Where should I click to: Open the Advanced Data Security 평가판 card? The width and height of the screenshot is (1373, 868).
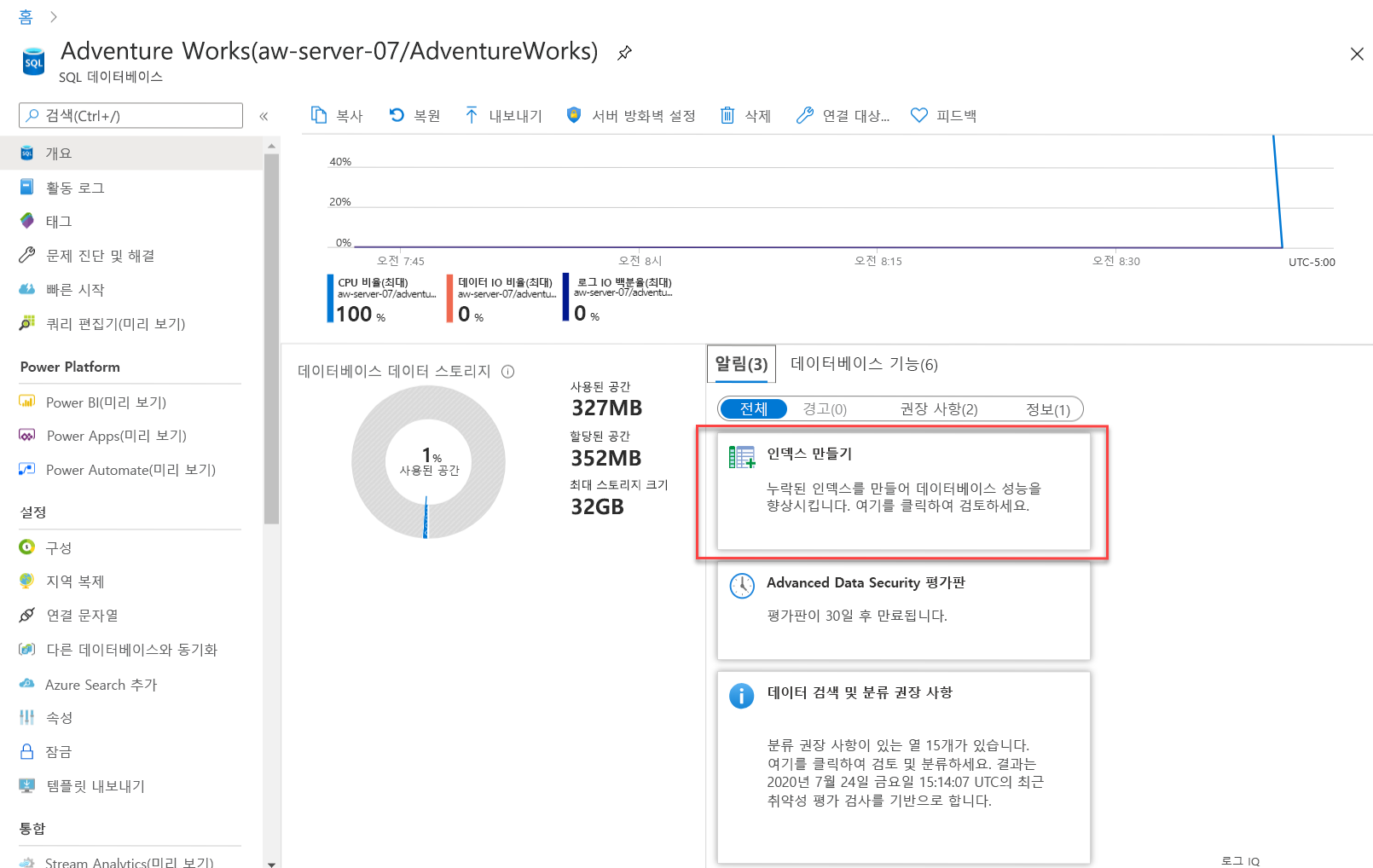tap(903, 610)
